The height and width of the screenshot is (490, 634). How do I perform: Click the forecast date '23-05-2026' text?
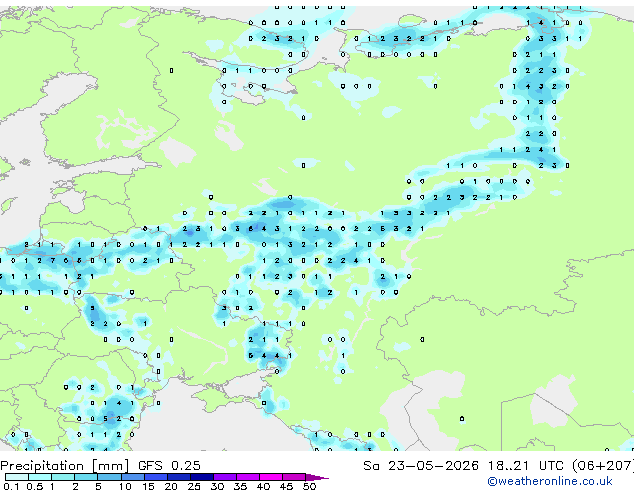coord(433,465)
